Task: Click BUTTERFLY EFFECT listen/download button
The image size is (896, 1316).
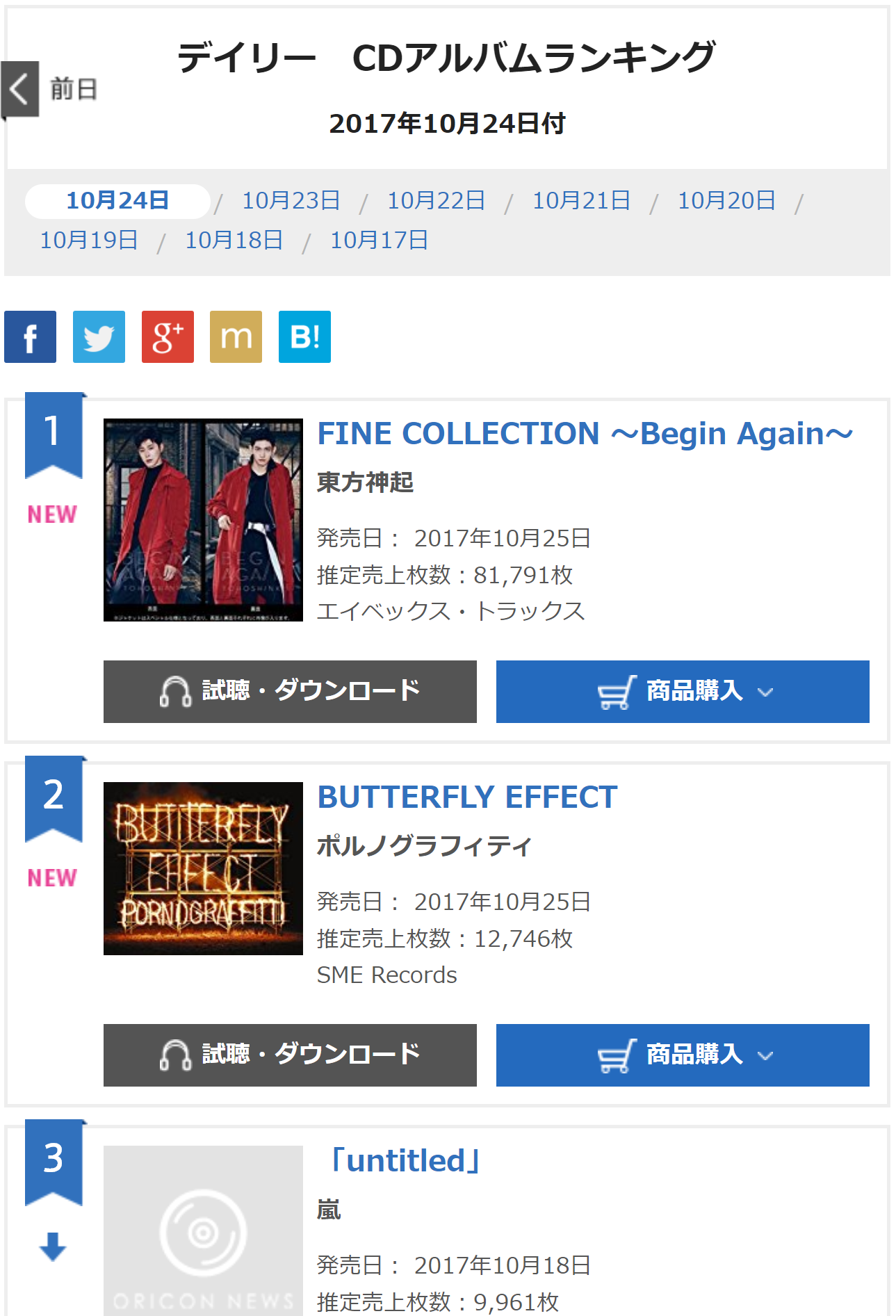Action: pyautogui.click(x=290, y=1055)
